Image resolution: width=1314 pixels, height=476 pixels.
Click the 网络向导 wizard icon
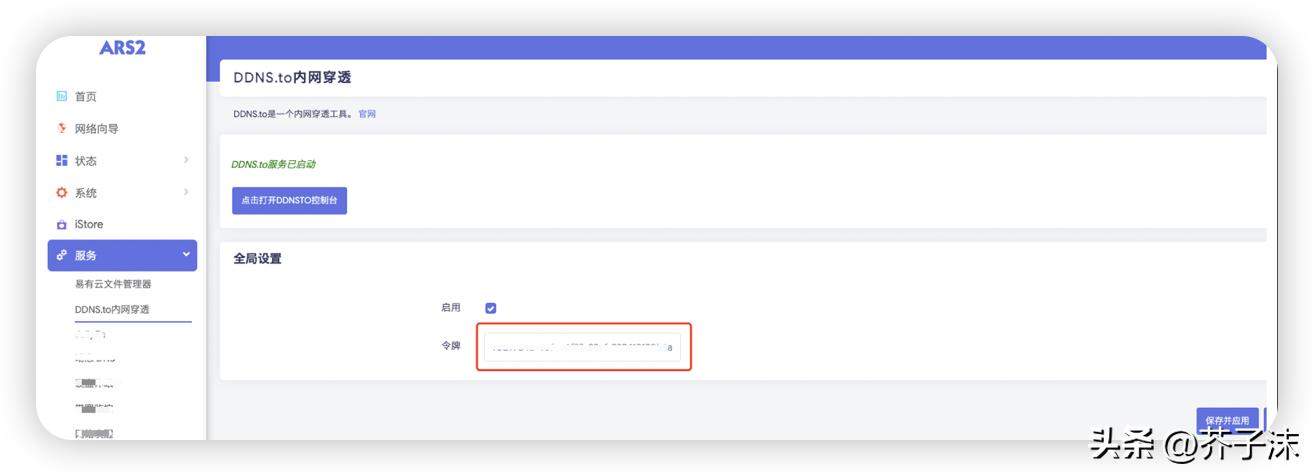(61, 129)
